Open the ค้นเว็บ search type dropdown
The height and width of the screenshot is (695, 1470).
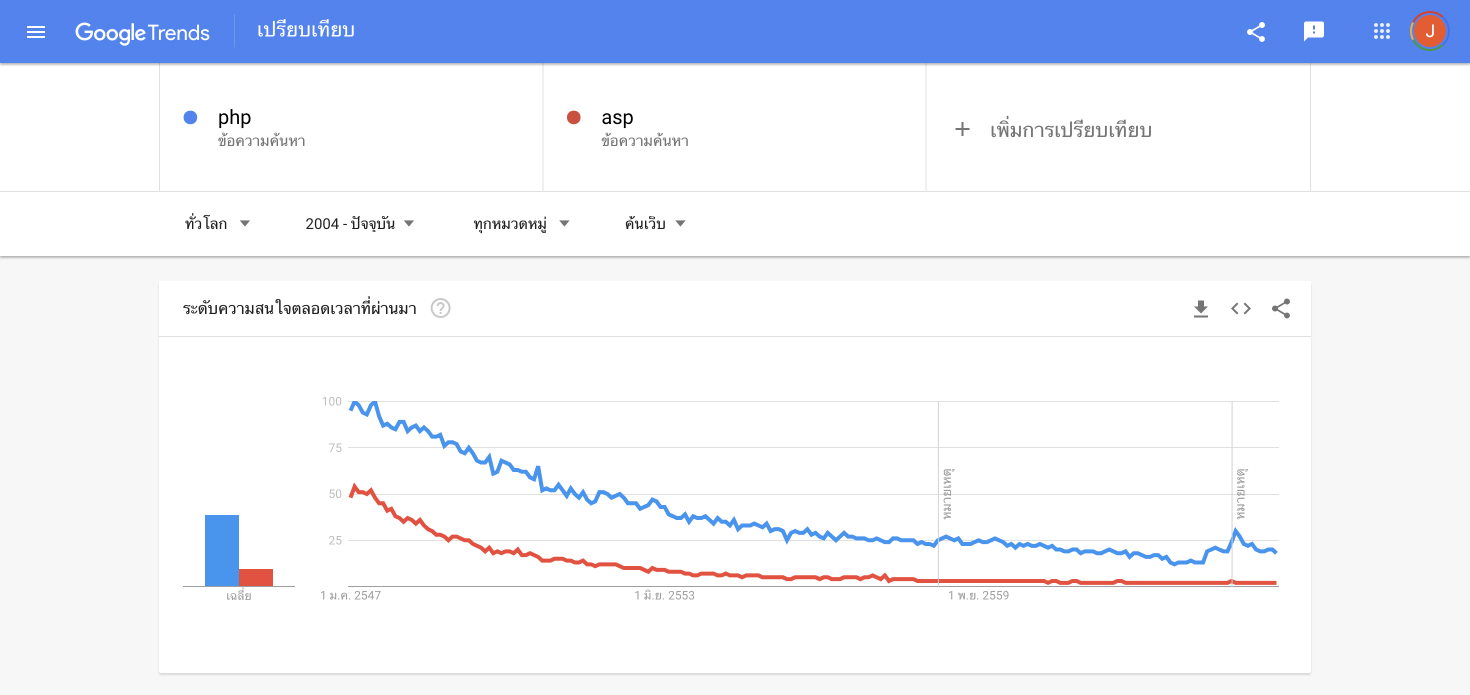655,224
